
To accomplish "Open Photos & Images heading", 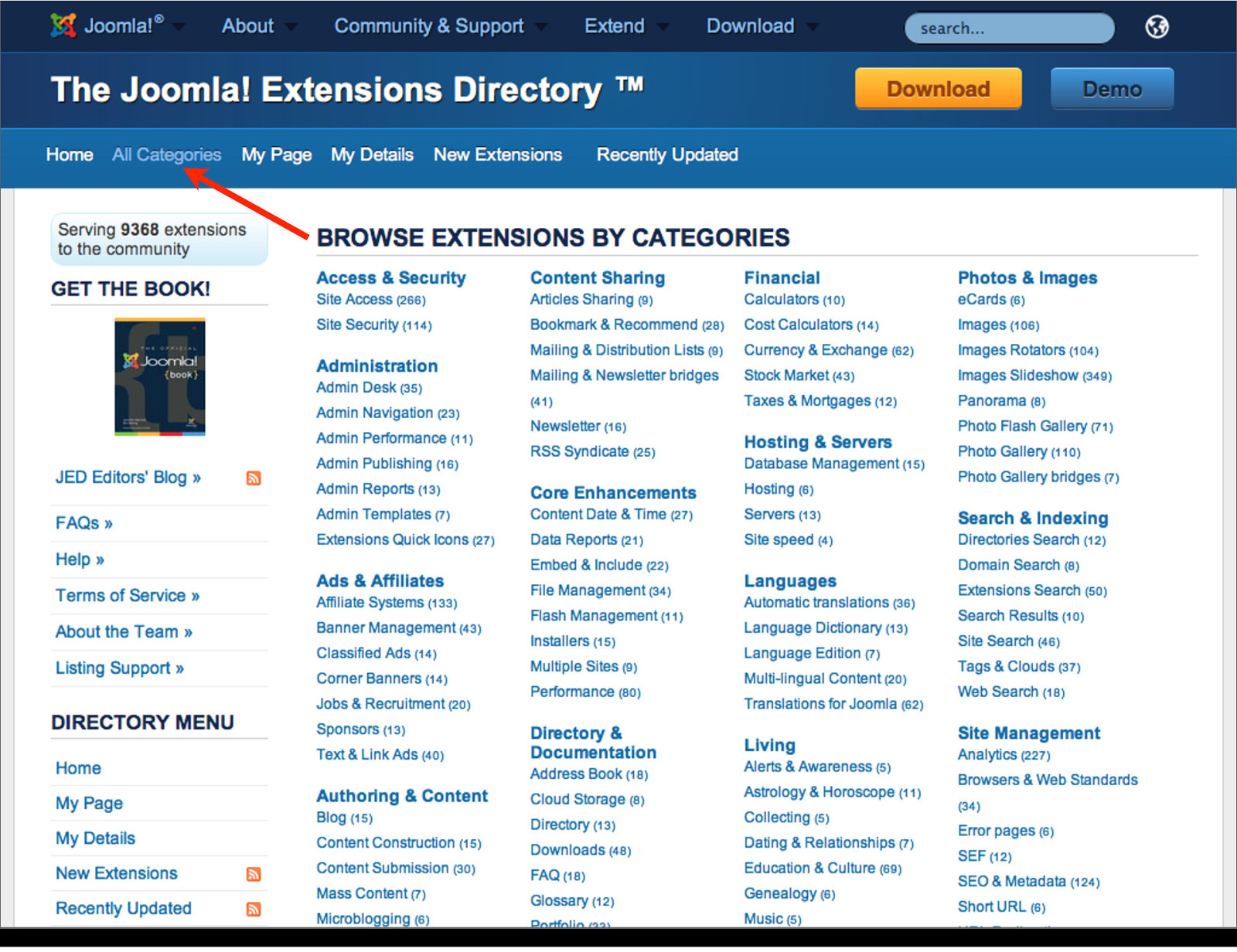I will point(1027,278).
